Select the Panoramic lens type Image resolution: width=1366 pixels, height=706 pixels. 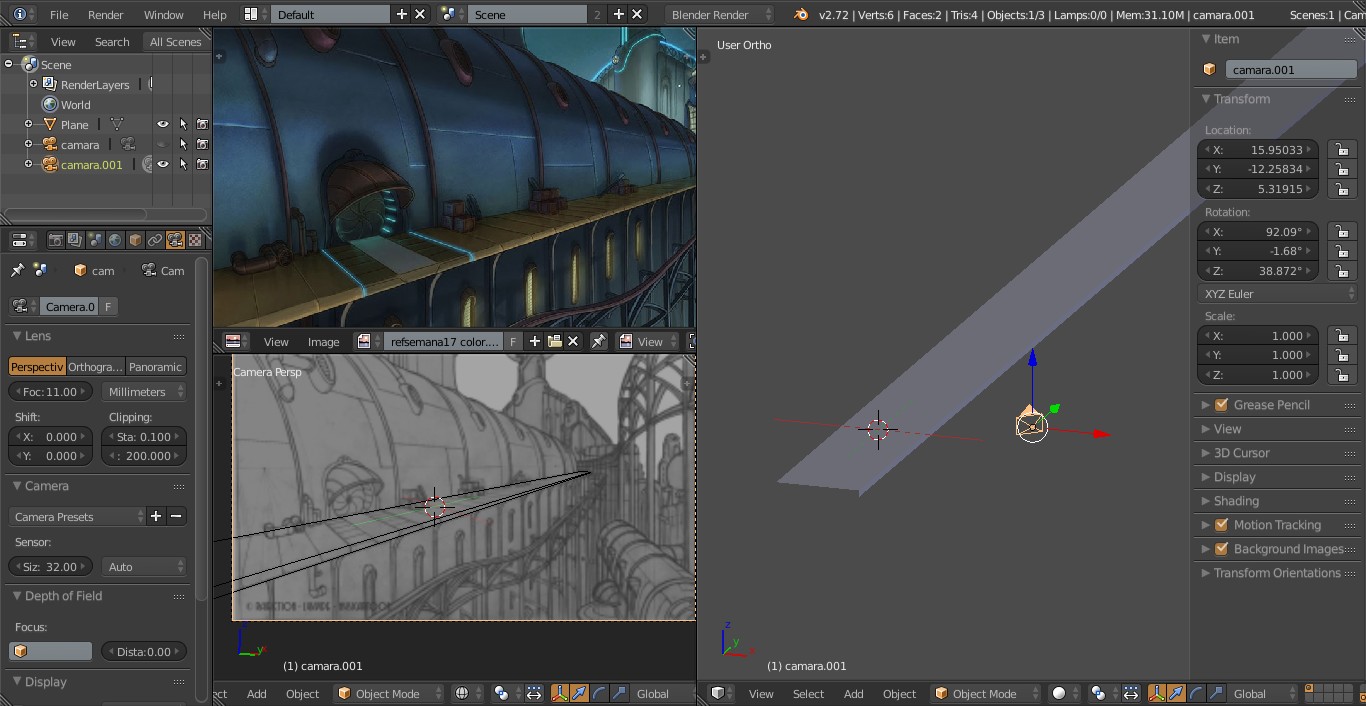pos(156,367)
